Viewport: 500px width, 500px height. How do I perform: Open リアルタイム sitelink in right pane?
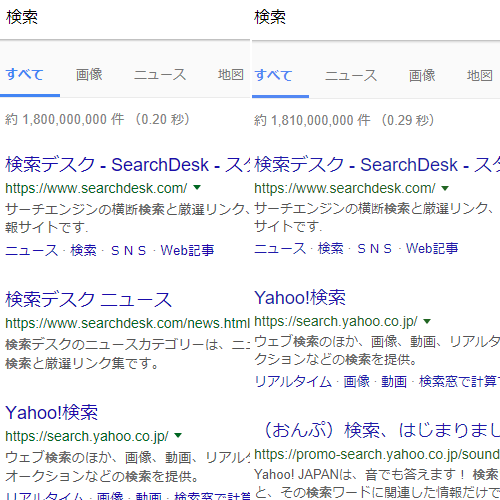coord(293,381)
